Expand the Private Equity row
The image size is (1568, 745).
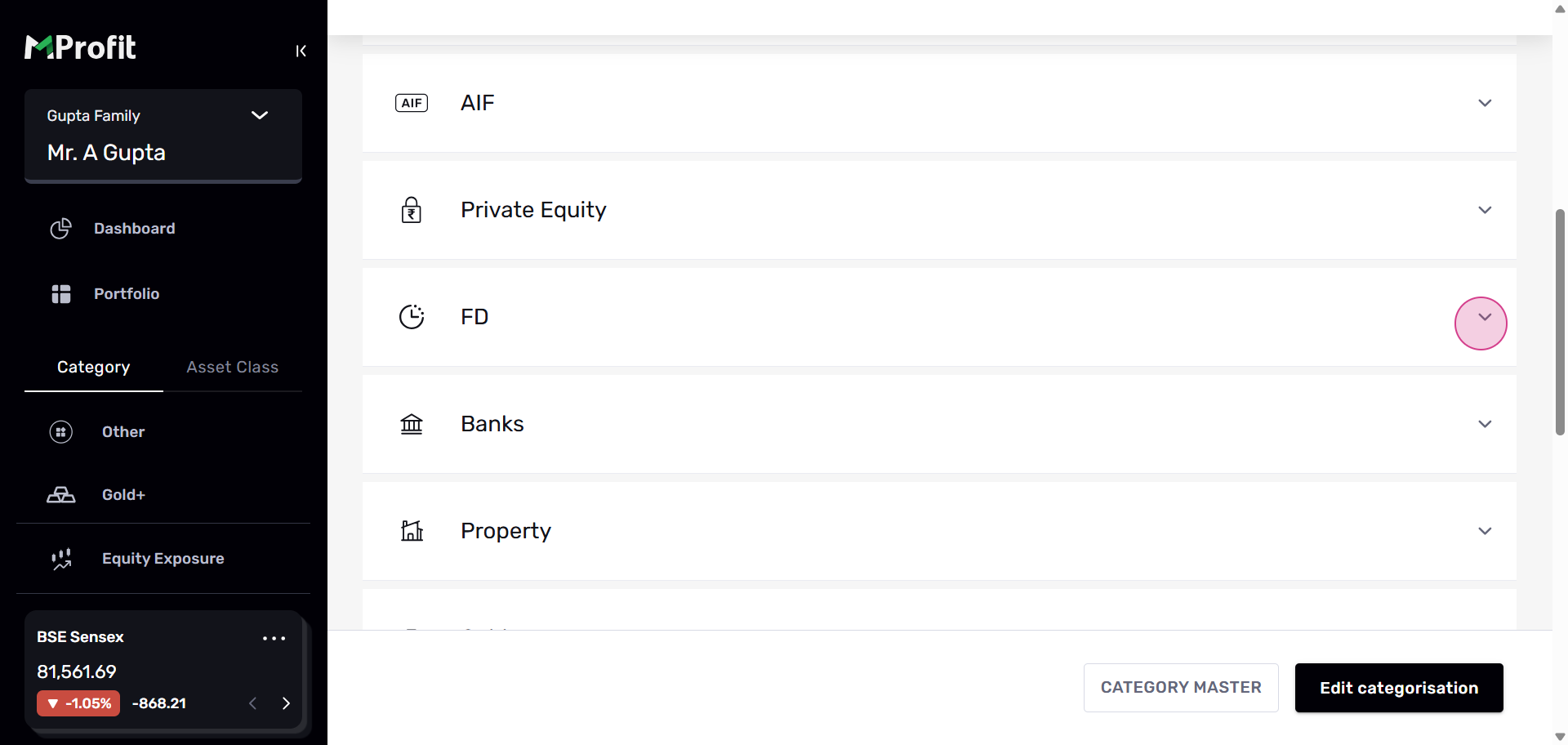(1485, 210)
